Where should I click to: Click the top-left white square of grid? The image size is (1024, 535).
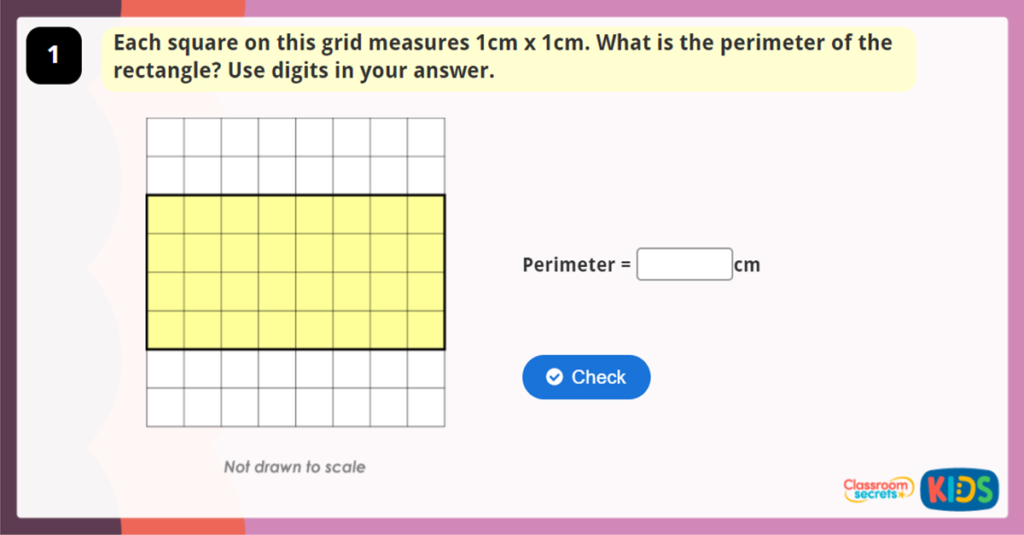(x=165, y=137)
